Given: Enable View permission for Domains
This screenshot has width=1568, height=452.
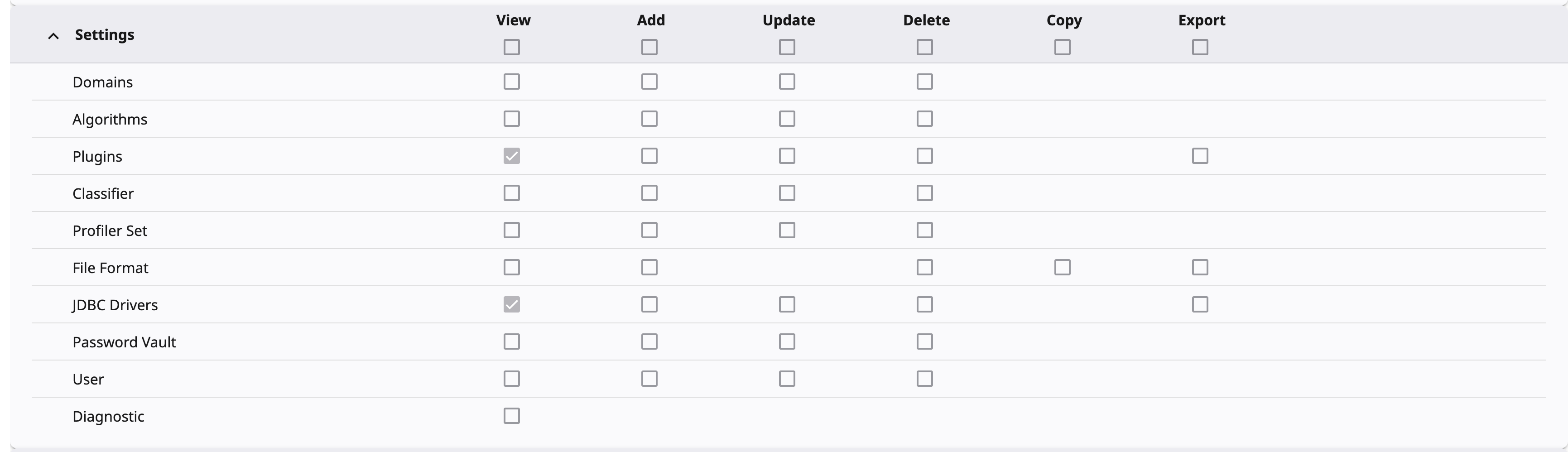Looking at the screenshot, I should (x=512, y=82).
